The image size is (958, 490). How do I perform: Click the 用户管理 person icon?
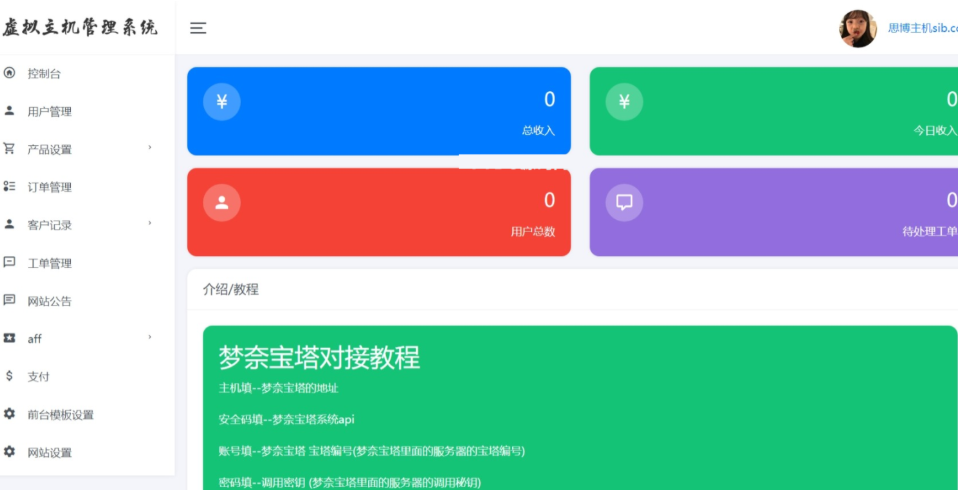coord(9,111)
